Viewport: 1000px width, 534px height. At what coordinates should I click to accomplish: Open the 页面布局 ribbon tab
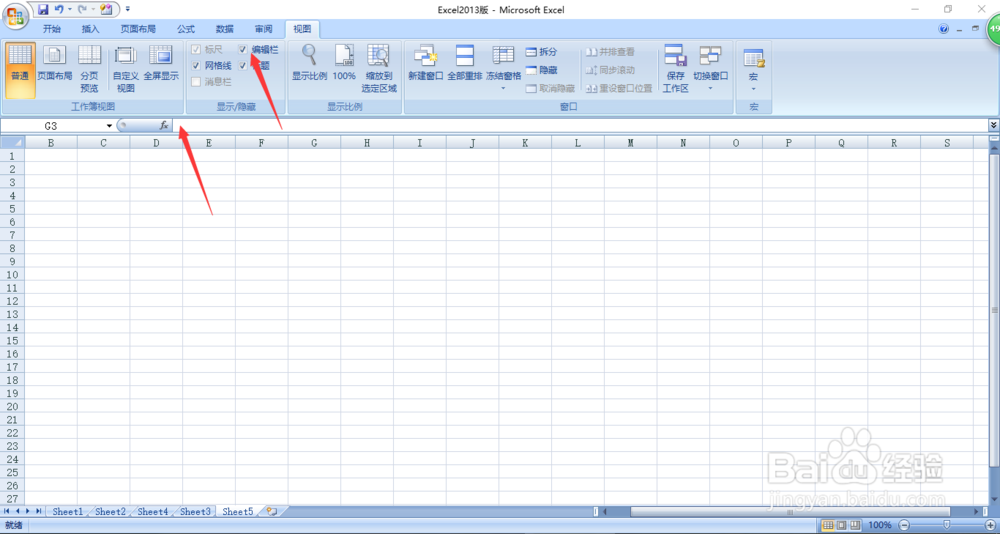138,29
